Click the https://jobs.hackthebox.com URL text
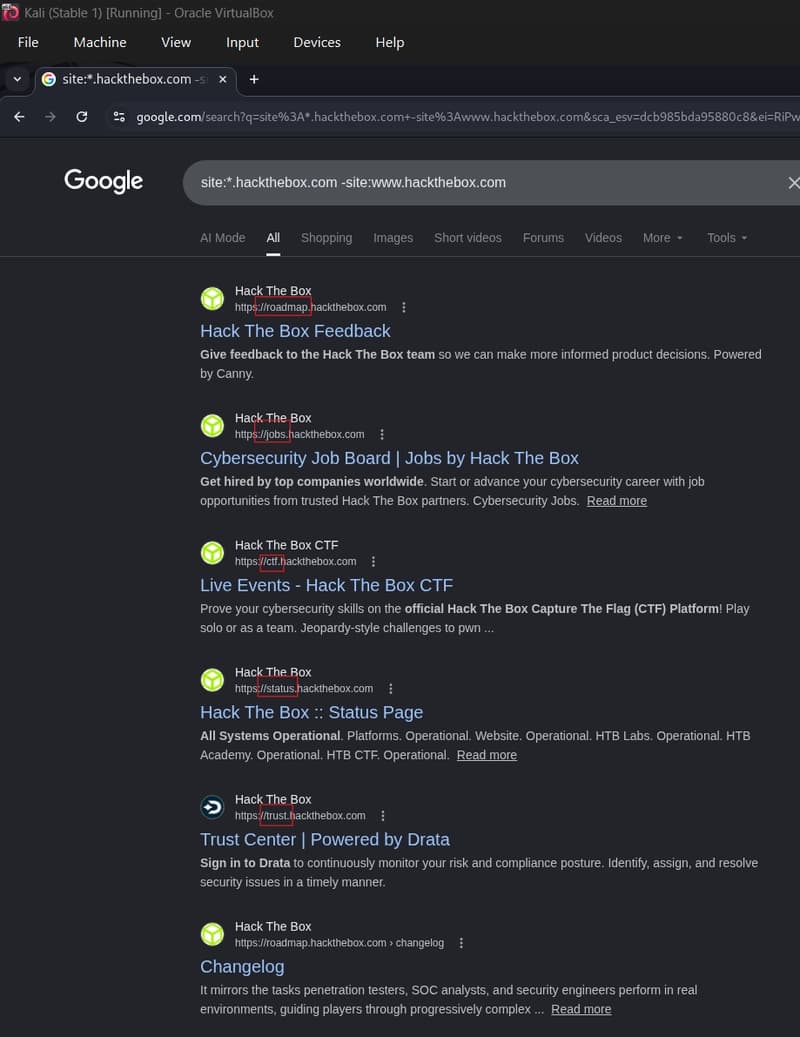The height and width of the screenshot is (1037, 800). [300, 435]
